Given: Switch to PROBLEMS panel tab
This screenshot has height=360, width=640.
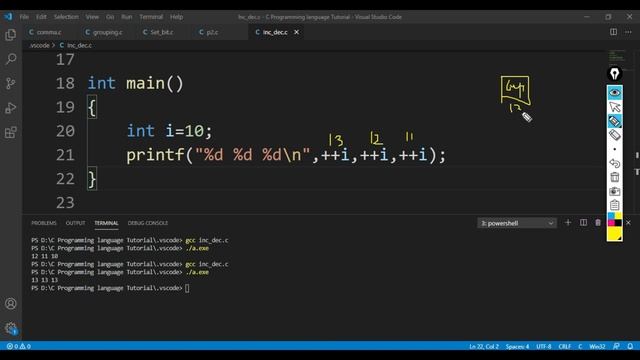Looking at the screenshot, I should click(44, 223).
